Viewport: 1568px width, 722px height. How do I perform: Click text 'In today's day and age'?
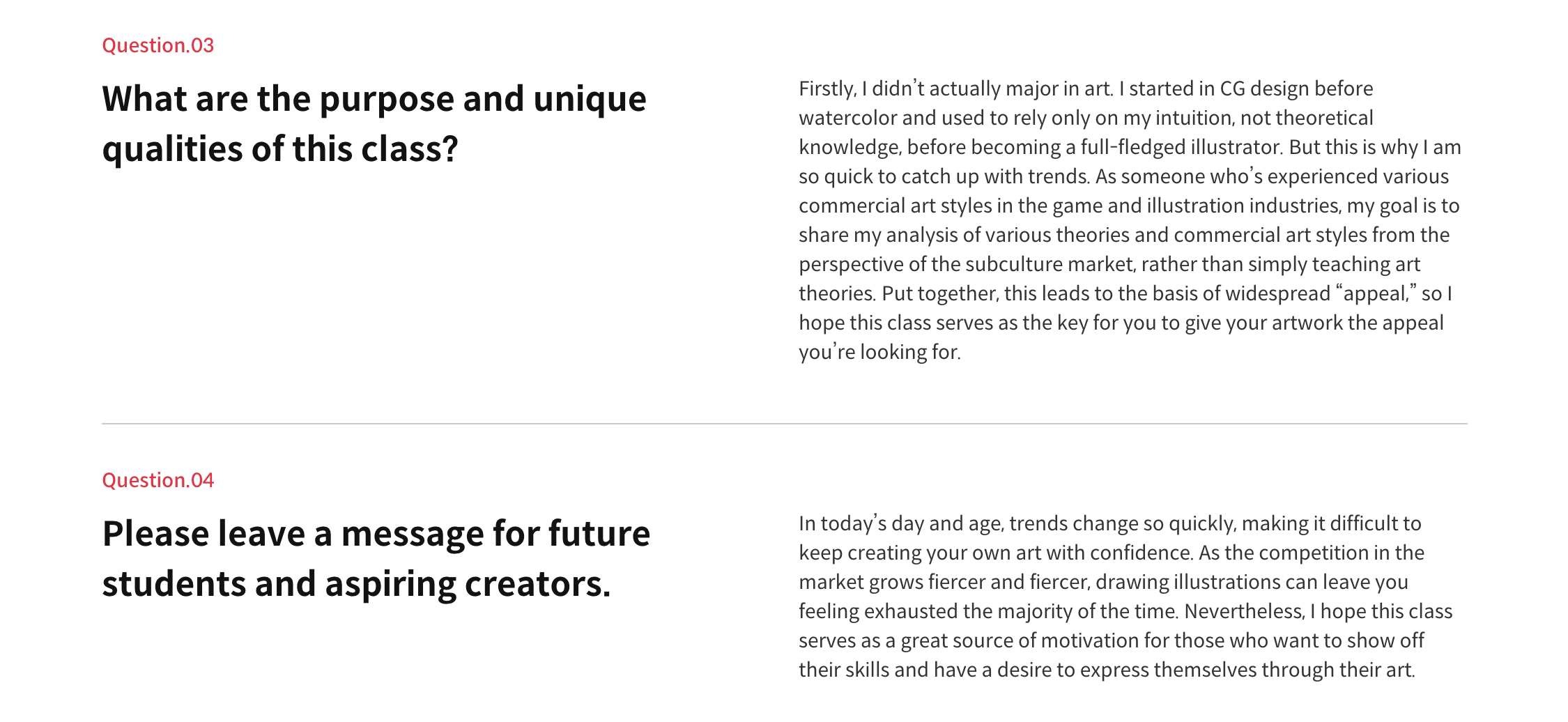point(901,523)
